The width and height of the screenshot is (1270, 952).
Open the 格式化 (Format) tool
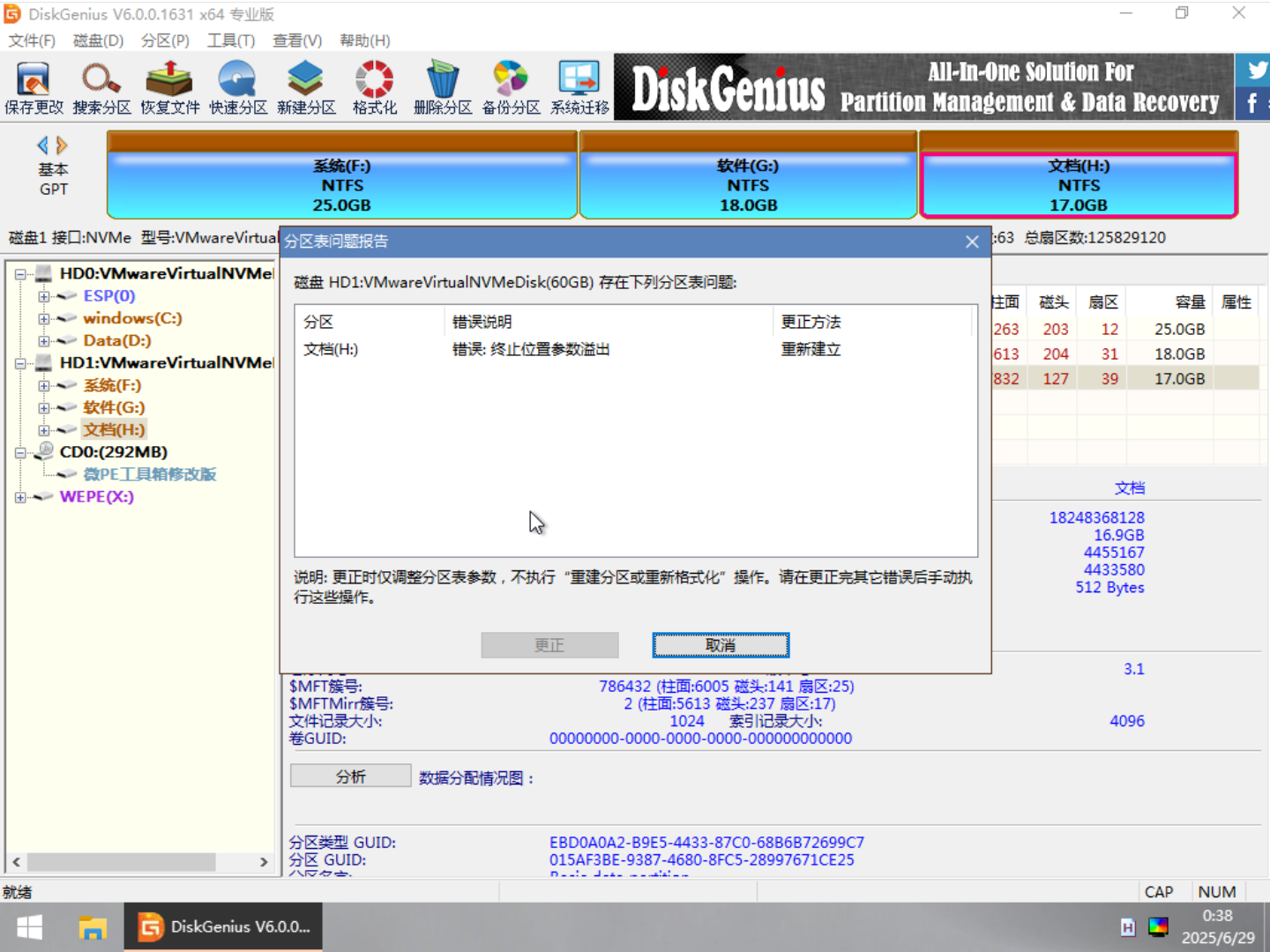tap(373, 86)
